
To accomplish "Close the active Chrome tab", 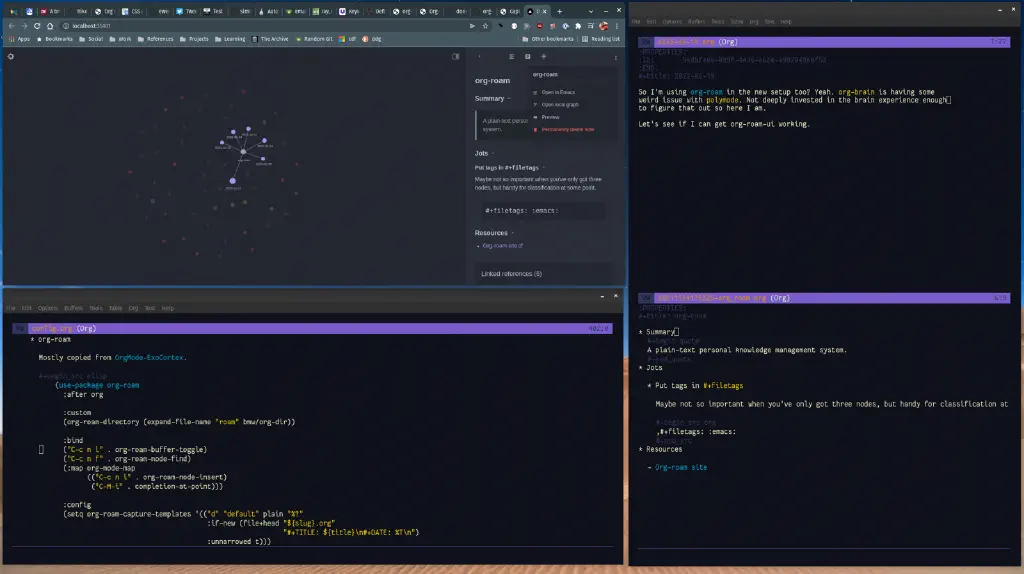I will coord(544,11).
